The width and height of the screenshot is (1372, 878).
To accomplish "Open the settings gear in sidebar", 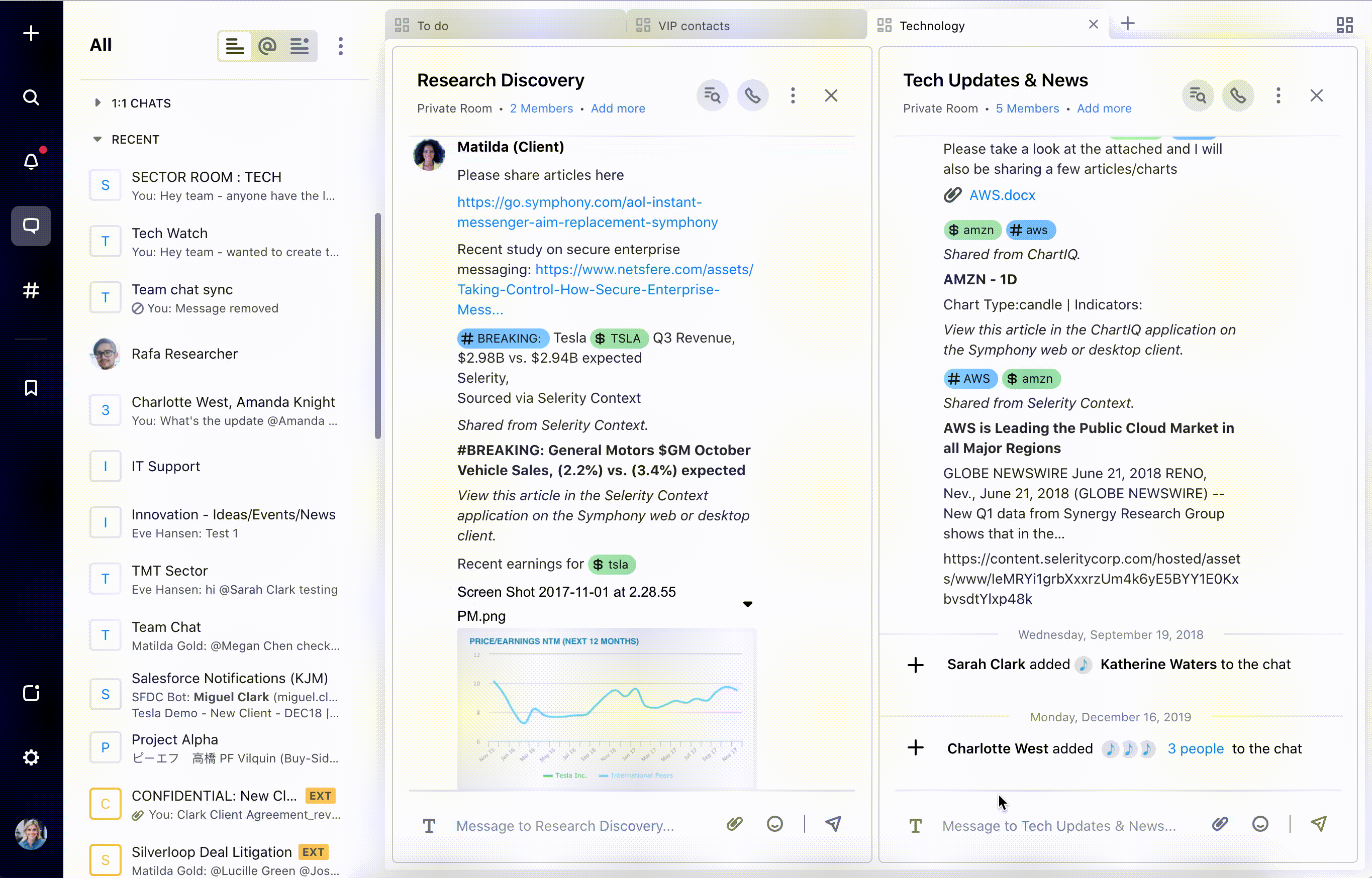I will click(x=31, y=757).
